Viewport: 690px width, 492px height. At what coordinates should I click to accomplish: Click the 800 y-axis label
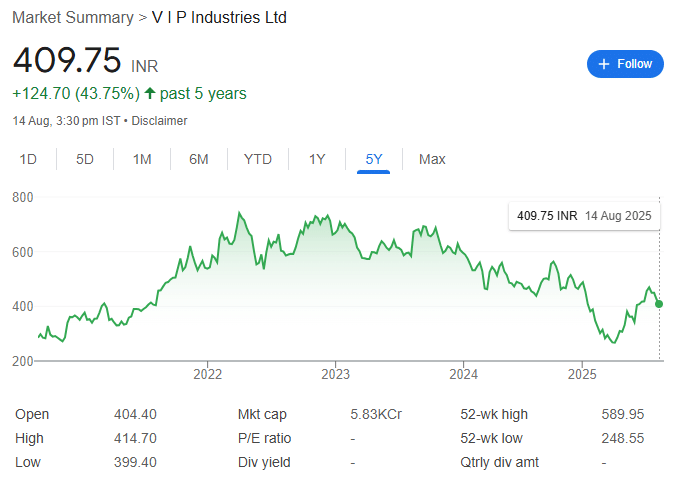[x=23, y=198]
